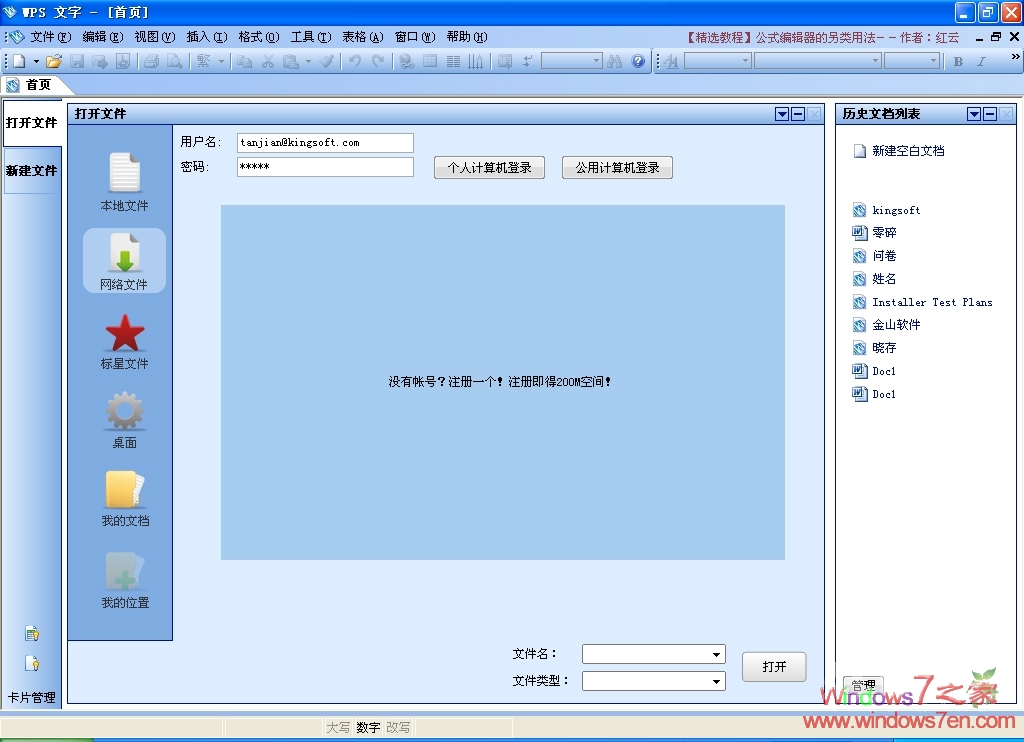
Task: Click the register account link text
Action: point(500,381)
